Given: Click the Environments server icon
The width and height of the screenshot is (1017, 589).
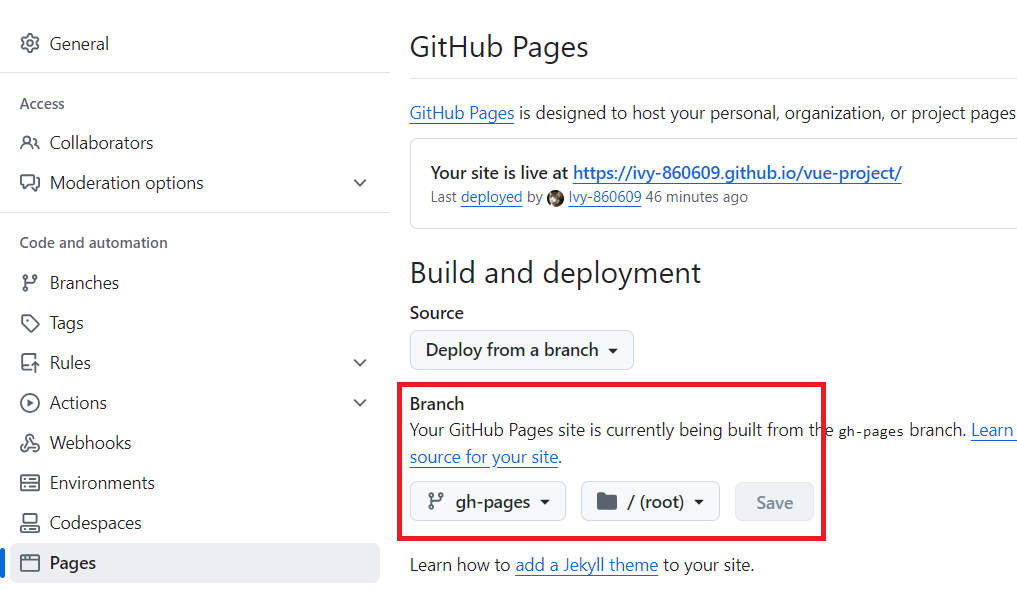Looking at the screenshot, I should [x=30, y=483].
